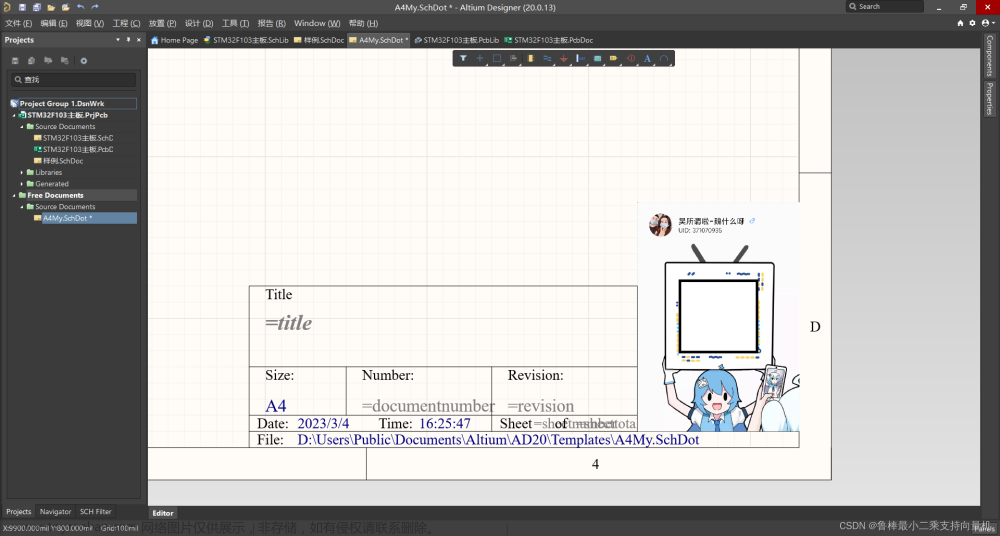The image size is (1000, 536).
Task: Select the Harness tool in Active Bar
Action: pos(580,59)
